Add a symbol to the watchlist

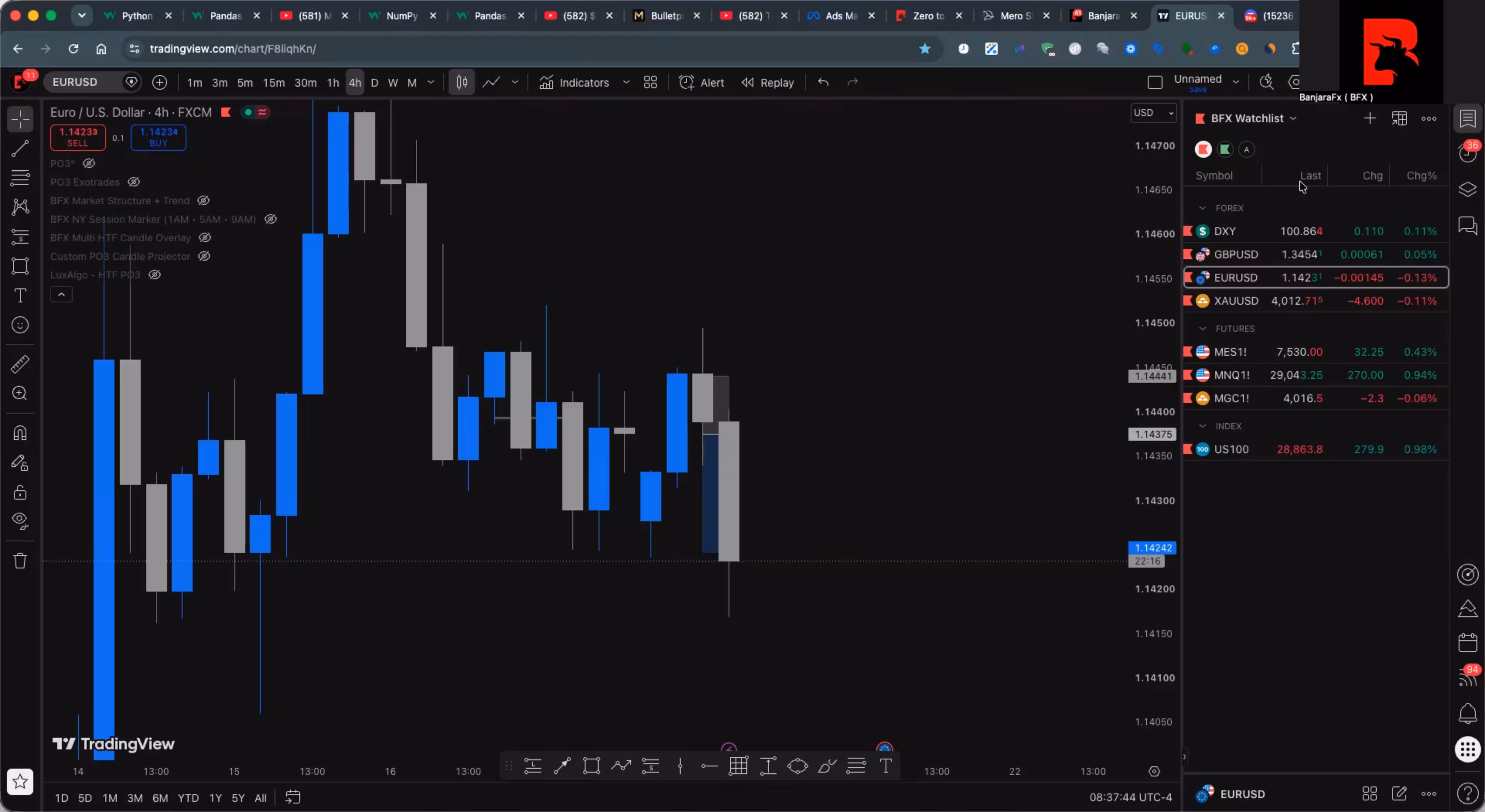1370,118
